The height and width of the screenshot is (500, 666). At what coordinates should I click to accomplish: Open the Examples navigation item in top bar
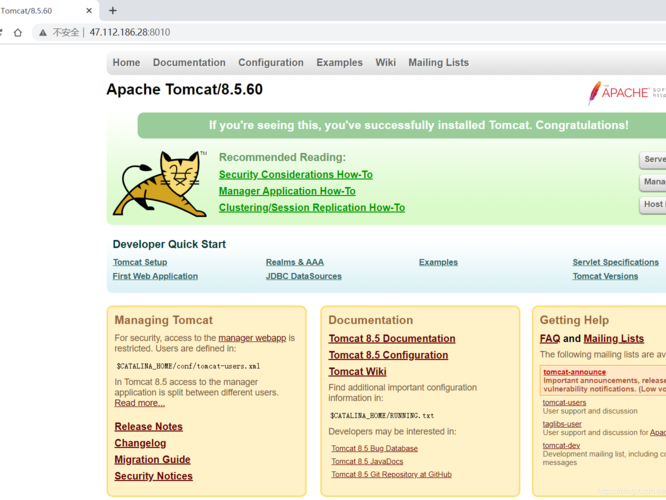coord(339,62)
